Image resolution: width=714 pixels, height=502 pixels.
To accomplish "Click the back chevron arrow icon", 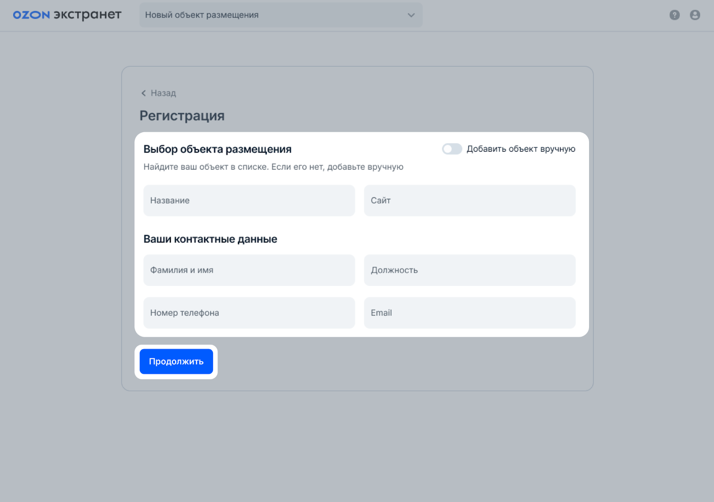I will 144,93.
